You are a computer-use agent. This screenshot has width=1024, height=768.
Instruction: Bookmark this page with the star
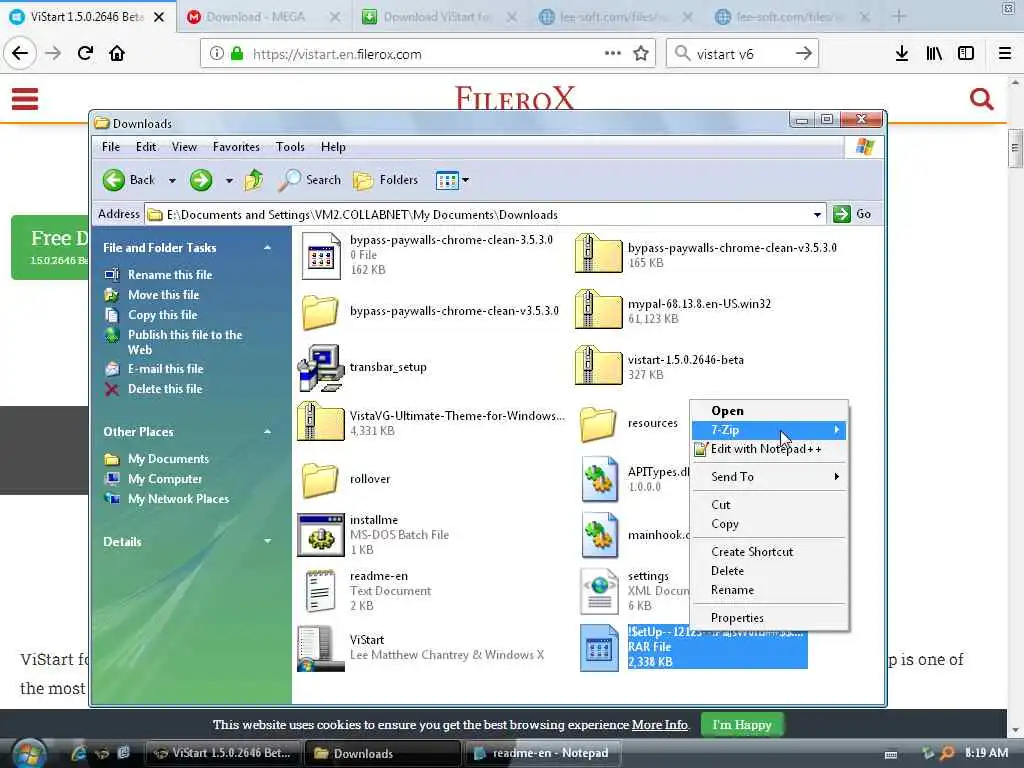tap(641, 54)
